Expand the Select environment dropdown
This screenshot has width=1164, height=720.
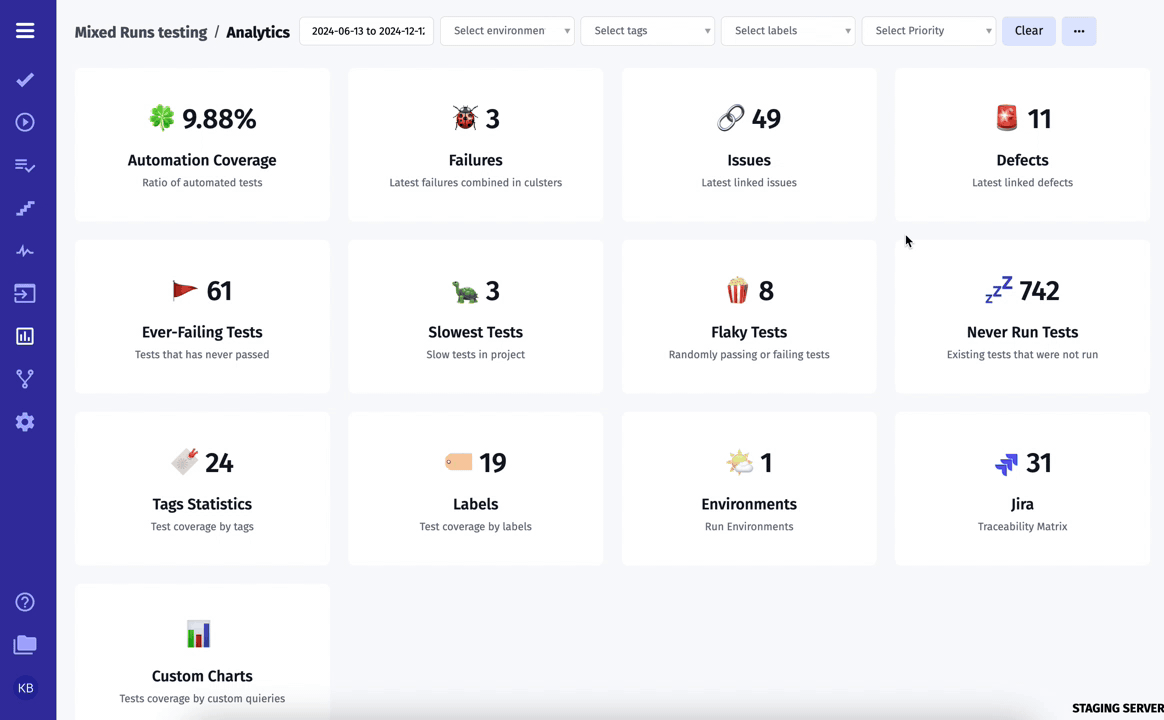pos(507,31)
